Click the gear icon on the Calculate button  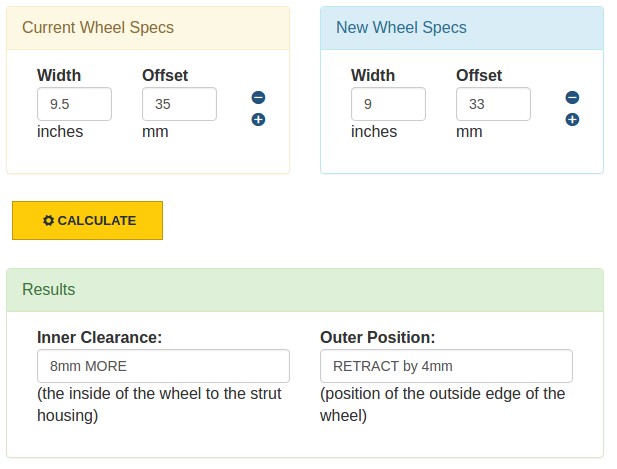point(48,220)
